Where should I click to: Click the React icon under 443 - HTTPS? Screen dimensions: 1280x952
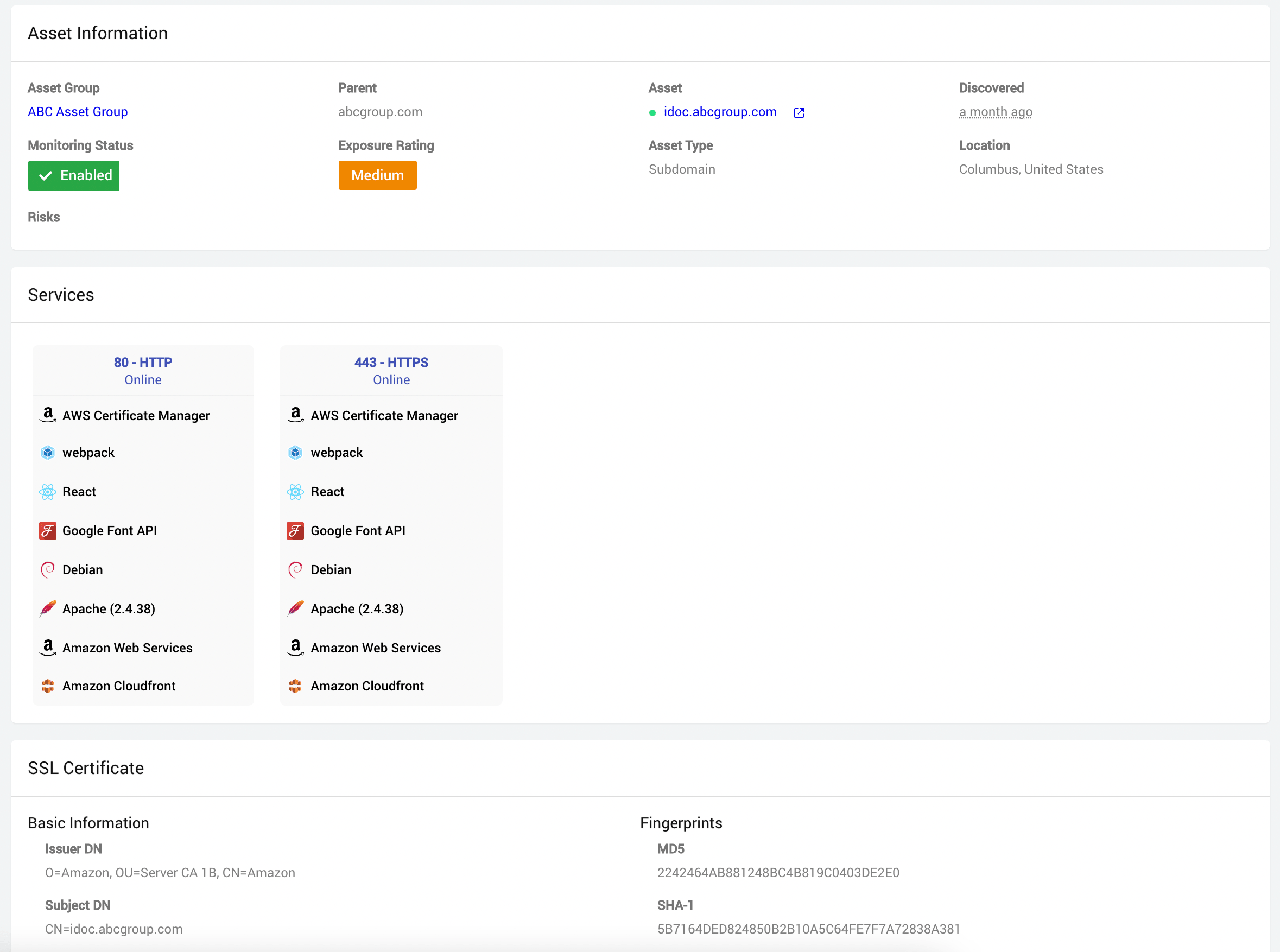295,492
